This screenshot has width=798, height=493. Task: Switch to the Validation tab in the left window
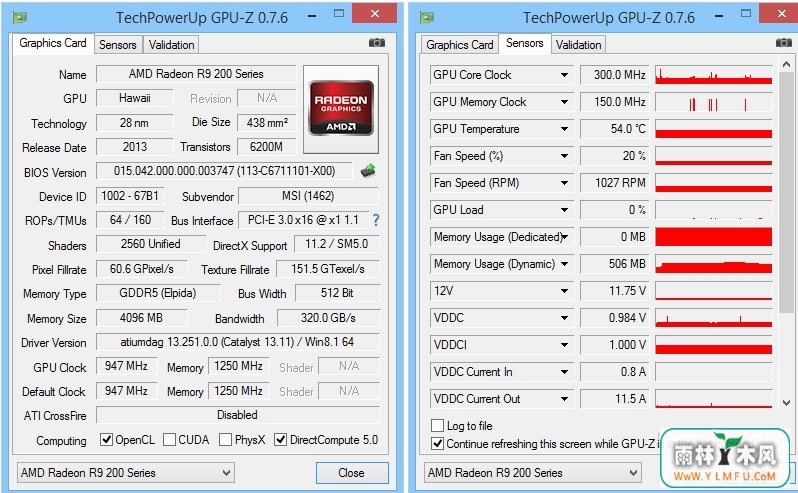[x=172, y=45]
